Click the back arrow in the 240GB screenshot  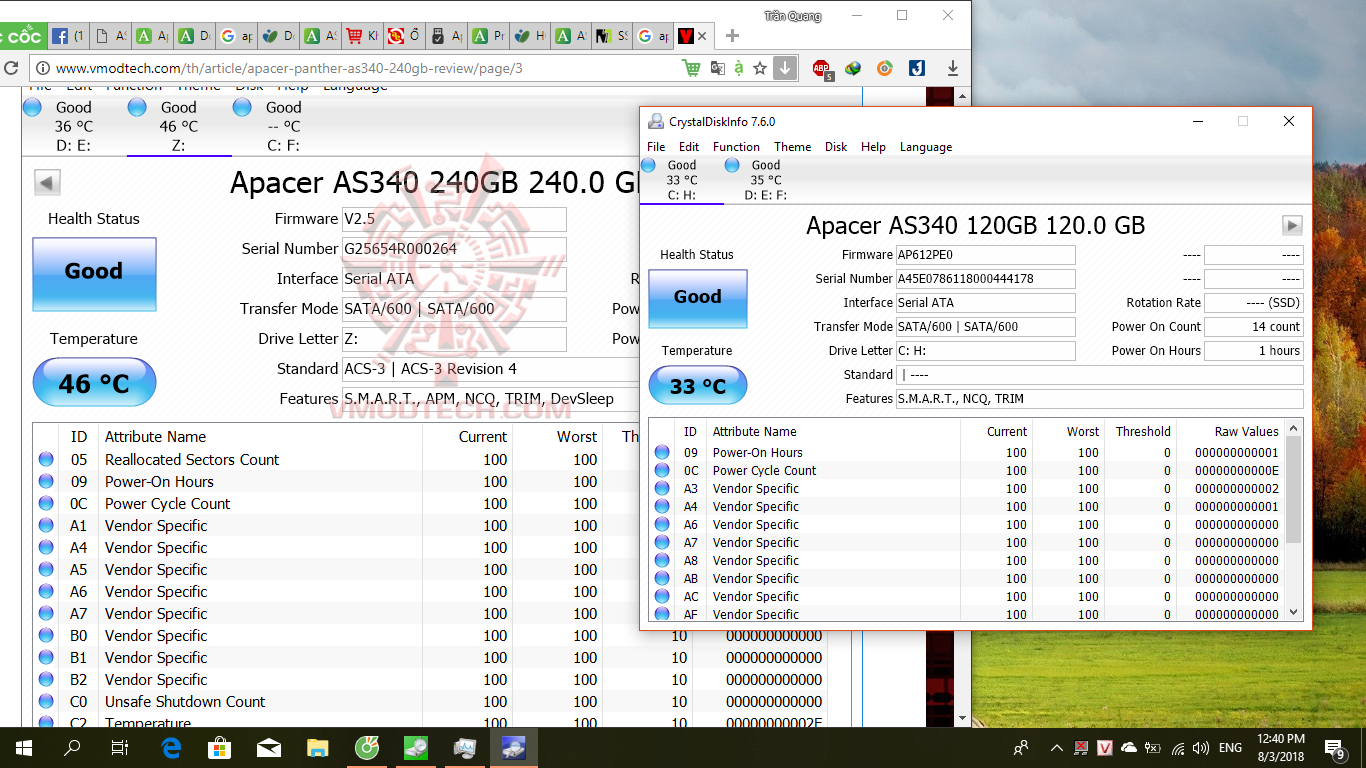tap(47, 182)
